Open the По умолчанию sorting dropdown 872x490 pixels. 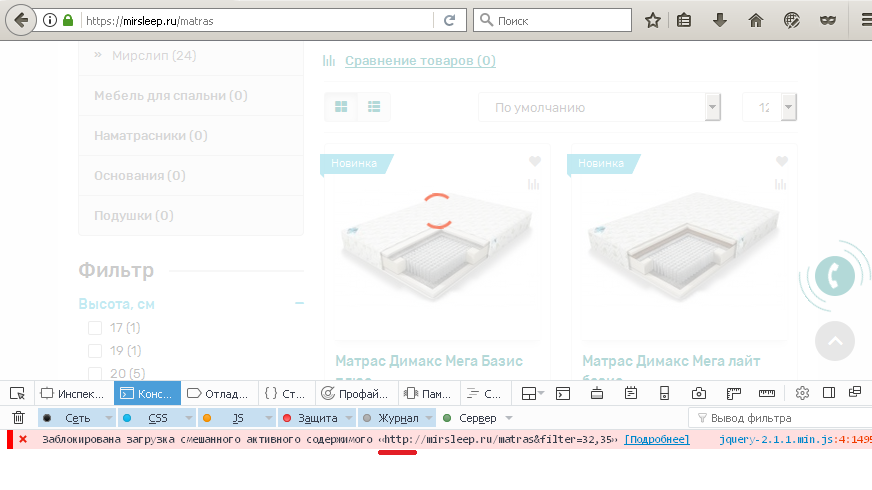600,107
